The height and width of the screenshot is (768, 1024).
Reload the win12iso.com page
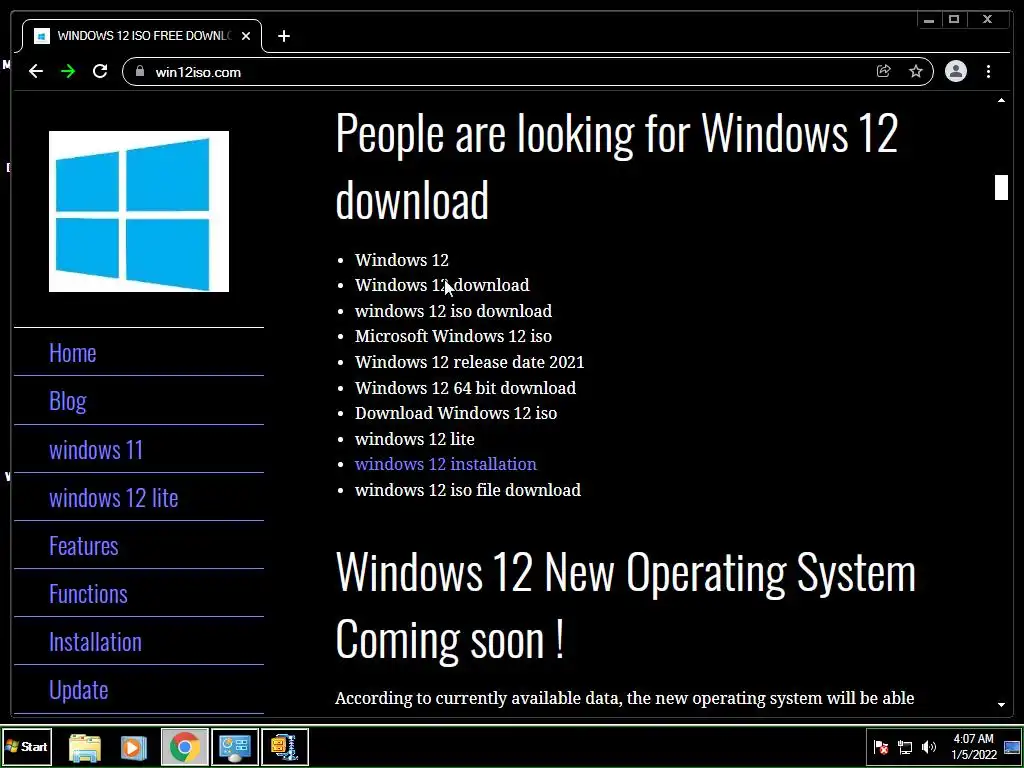tap(100, 71)
